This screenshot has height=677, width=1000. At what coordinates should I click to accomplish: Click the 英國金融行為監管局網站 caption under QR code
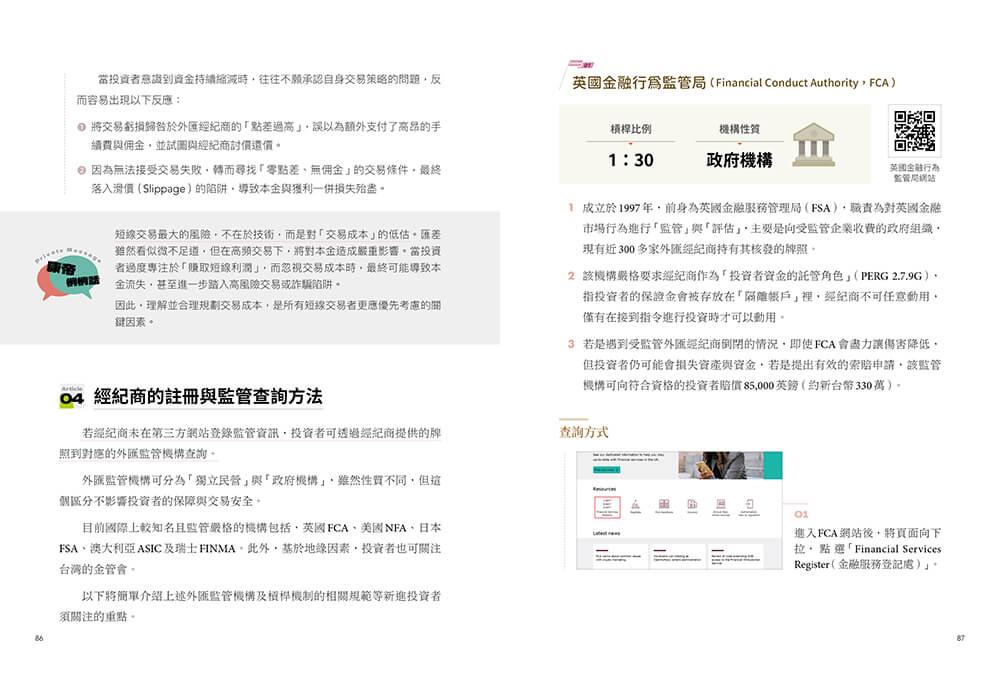[x=915, y=173]
